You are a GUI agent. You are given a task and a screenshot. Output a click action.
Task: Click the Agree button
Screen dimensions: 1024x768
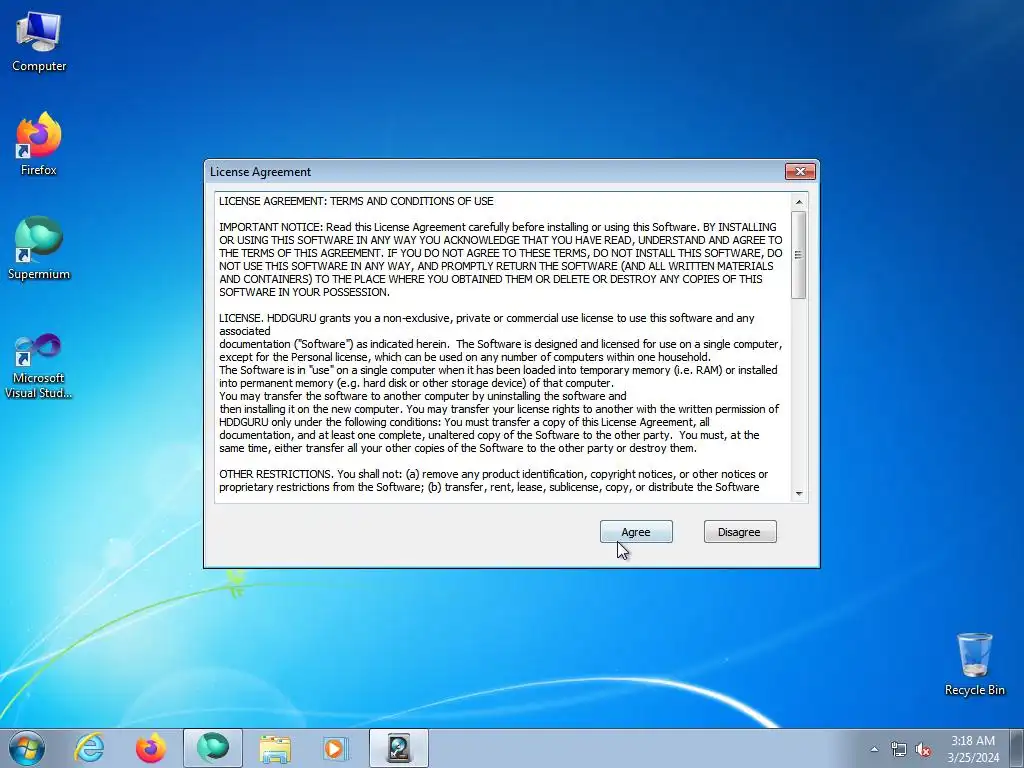tap(636, 532)
